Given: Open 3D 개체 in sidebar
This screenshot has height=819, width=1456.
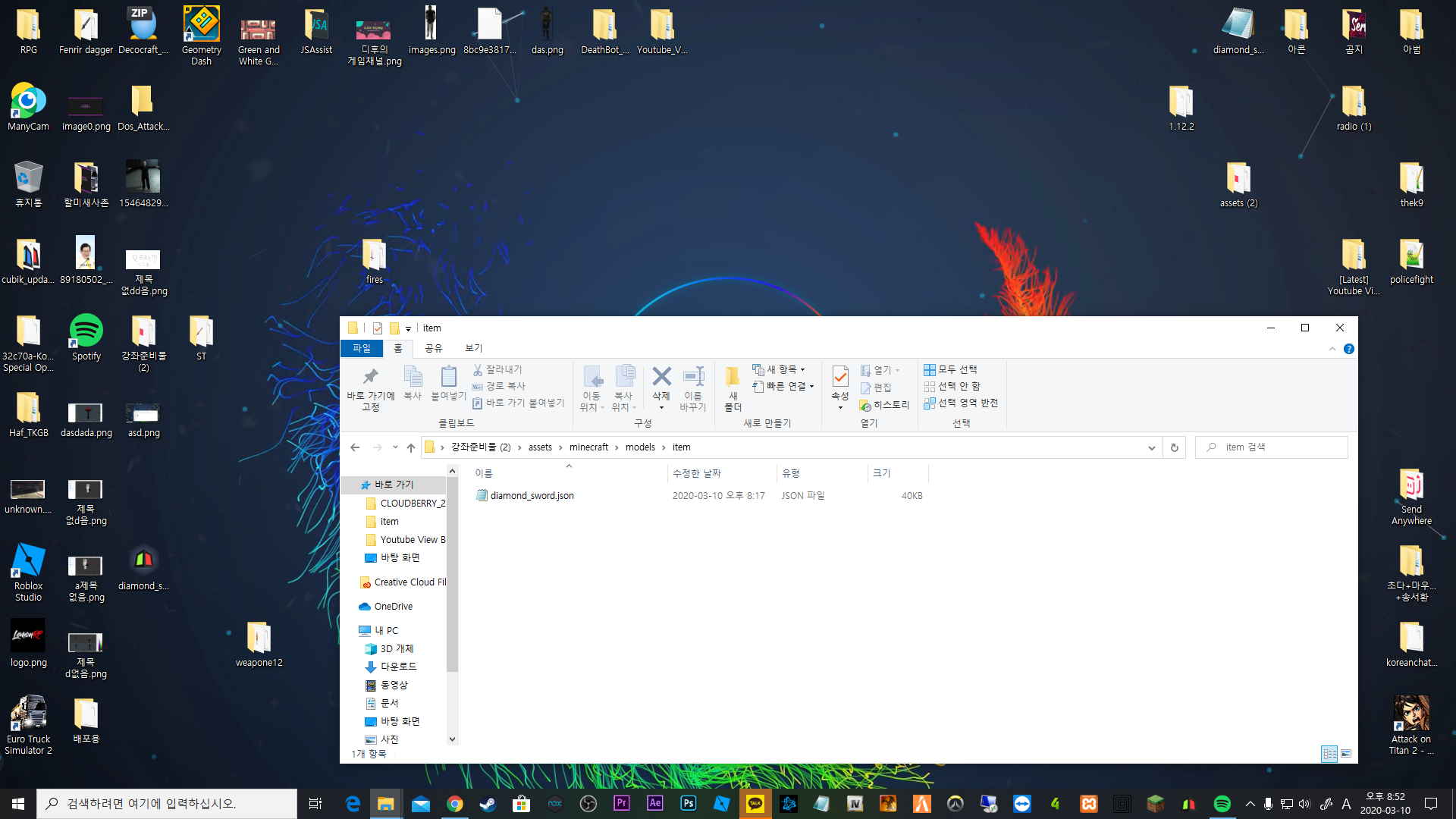Looking at the screenshot, I should (x=389, y=648).
